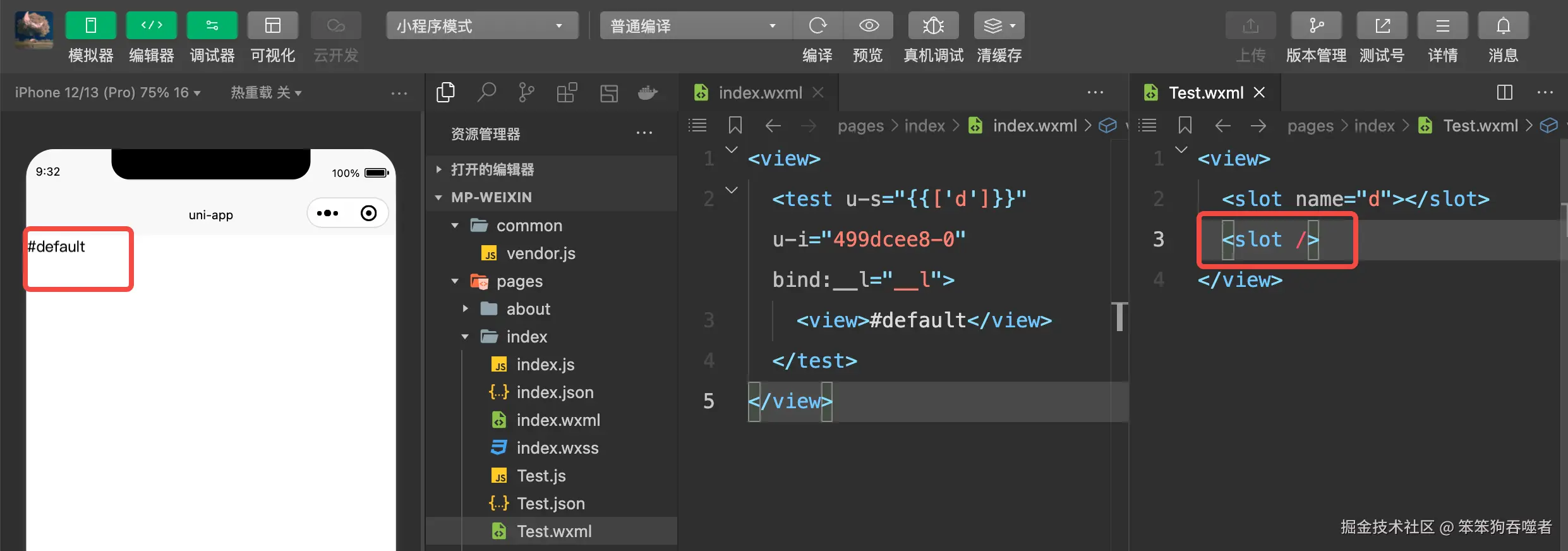Open the layout panel icon in sidebar
Viewport: 1568px width, 551px height.
(609, 93)
